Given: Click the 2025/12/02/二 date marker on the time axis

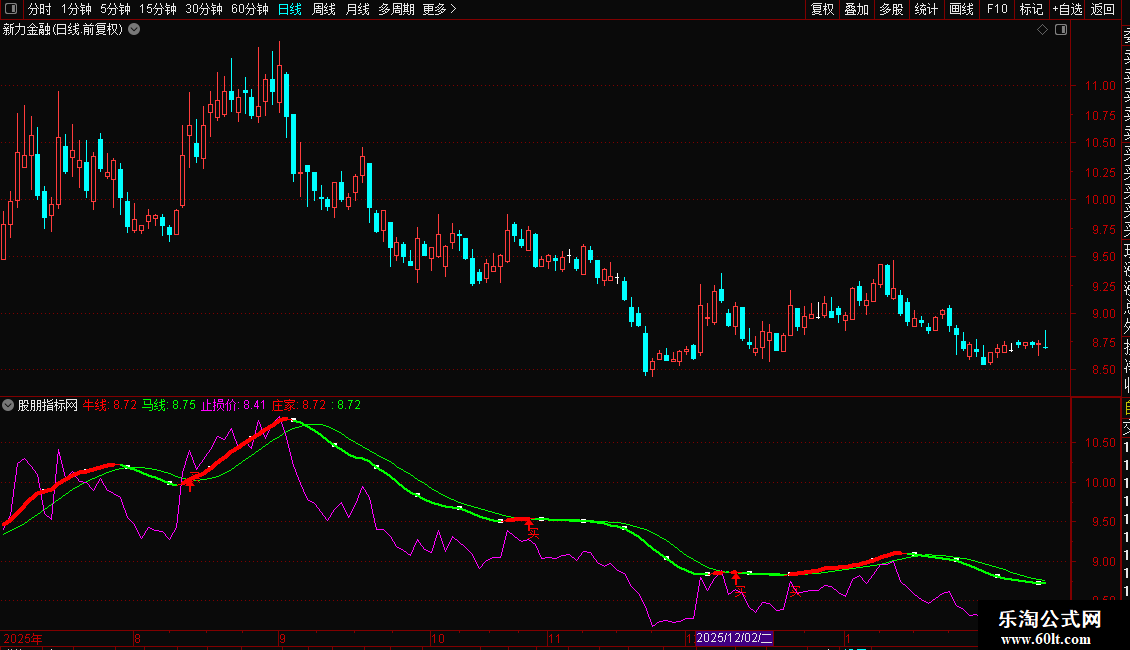Looking at the screenshot, I should click(x=734, y=638).
